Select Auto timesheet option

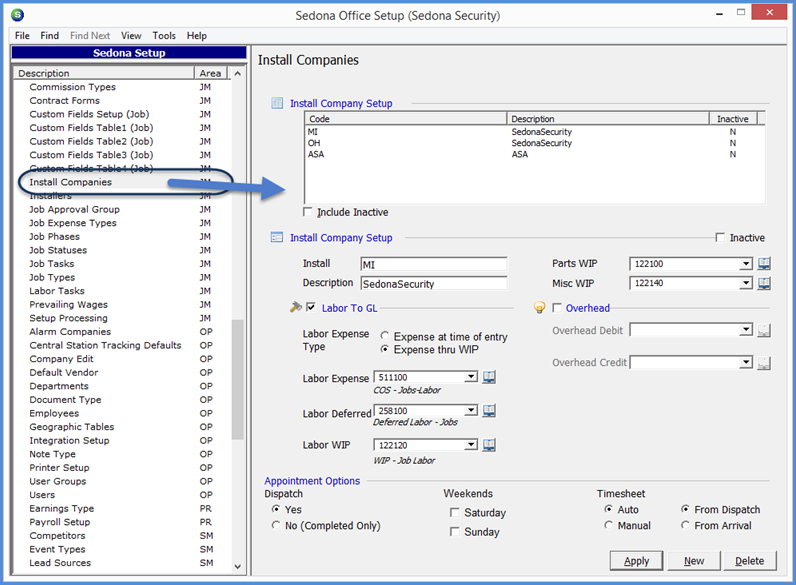coord(608,509)
